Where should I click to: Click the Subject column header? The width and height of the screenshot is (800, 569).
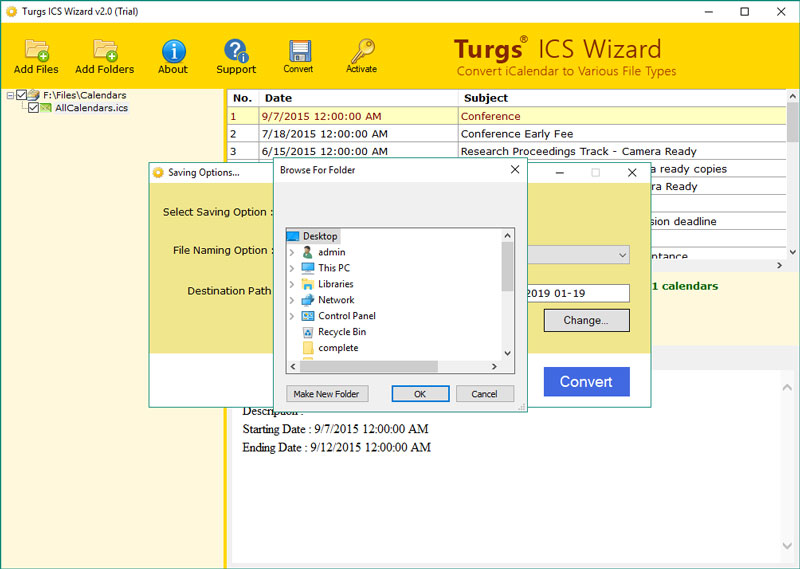click(x=622, y=98)
